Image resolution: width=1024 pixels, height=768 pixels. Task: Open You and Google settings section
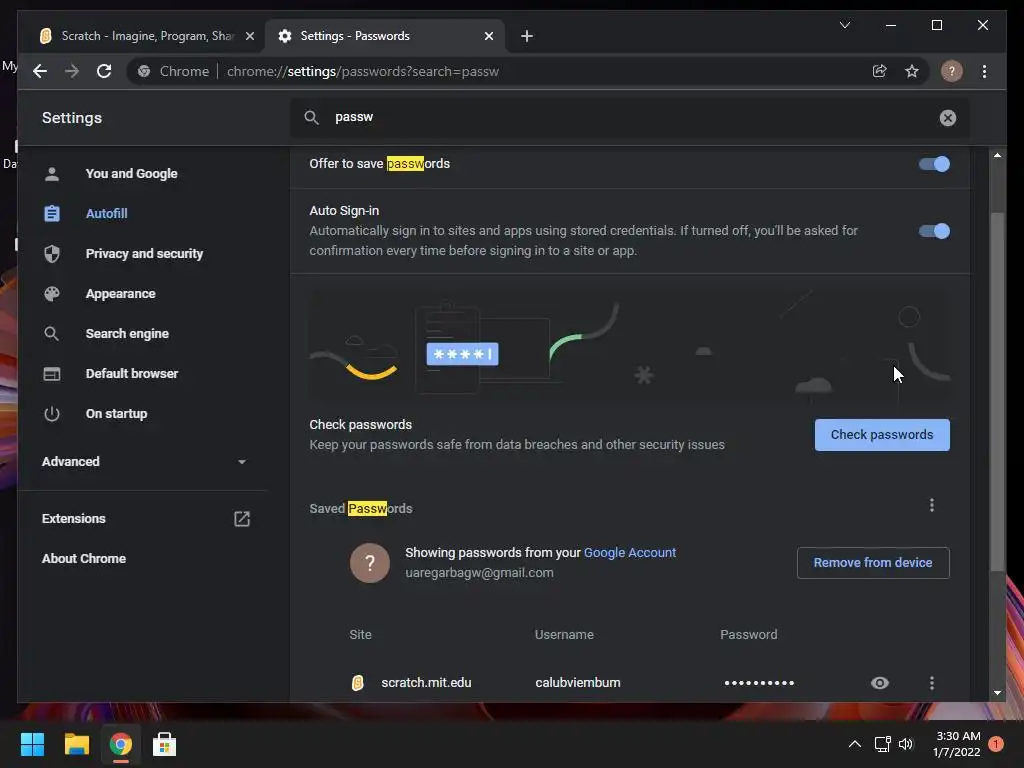[131, 173]
